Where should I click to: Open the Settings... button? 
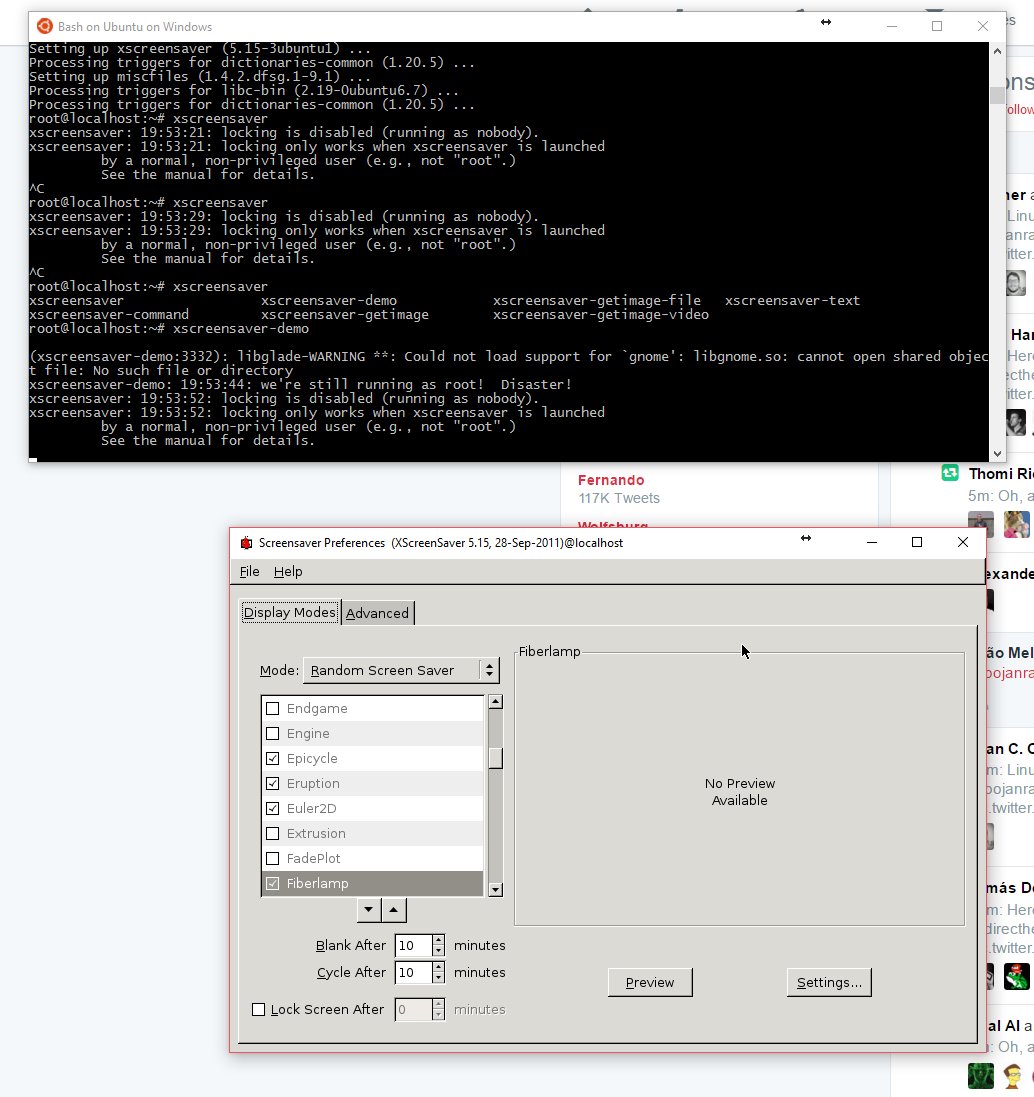tap(829, 982)
